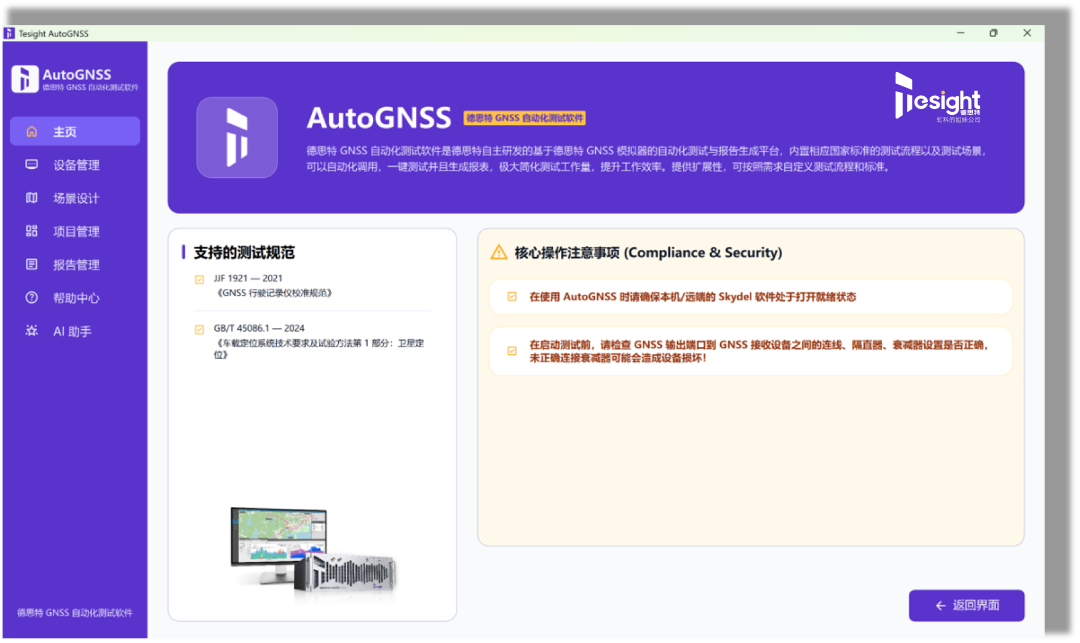
Task: Open the 帮助中心 page
Action: tap(75, 298)
